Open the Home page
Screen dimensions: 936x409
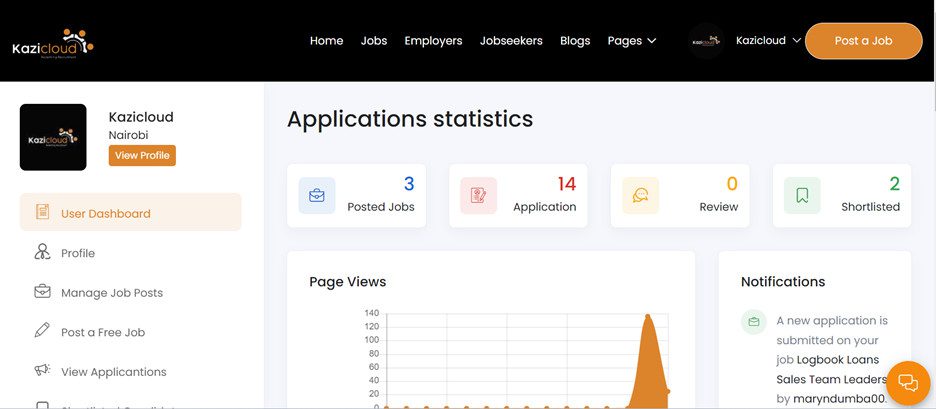(x=327, y=41)
